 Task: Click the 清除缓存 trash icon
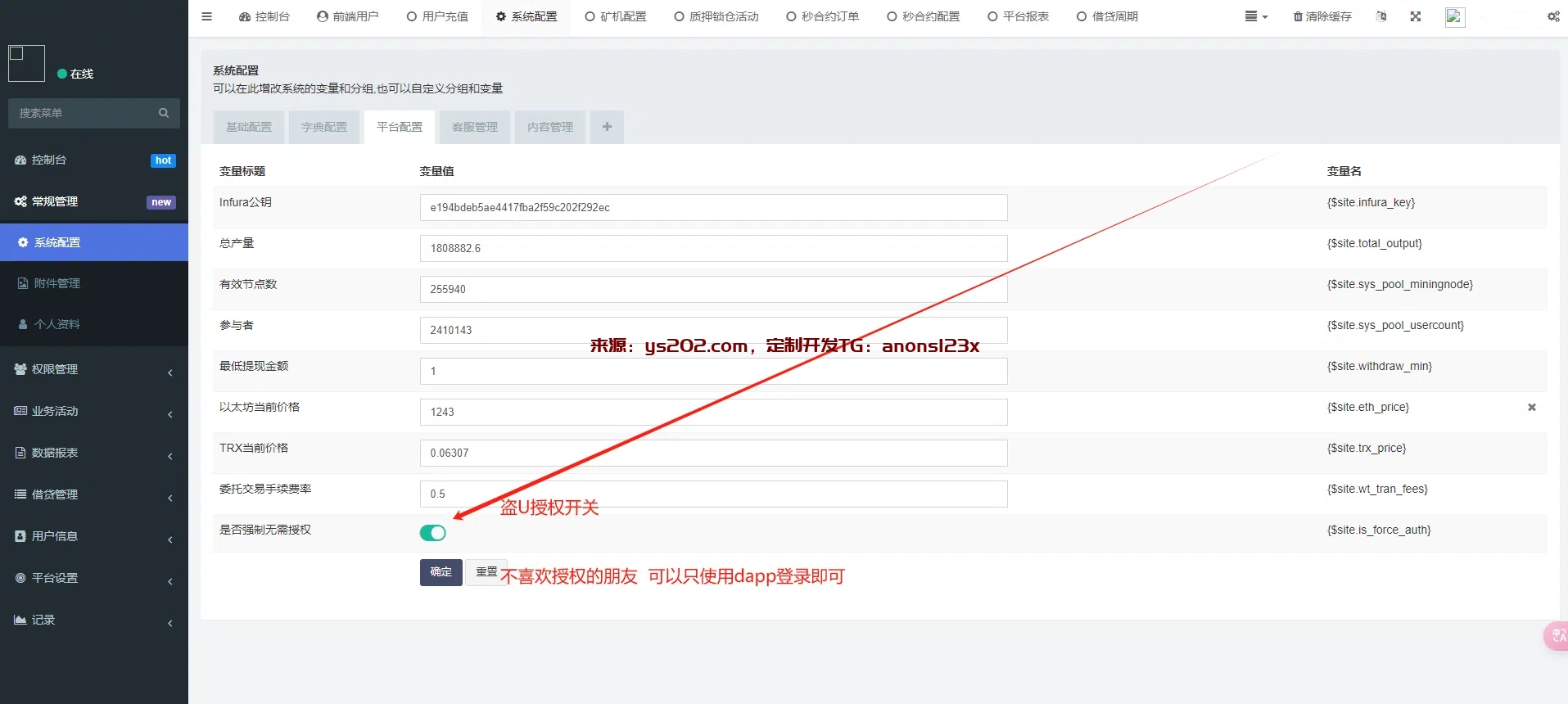pos(1298,16)
